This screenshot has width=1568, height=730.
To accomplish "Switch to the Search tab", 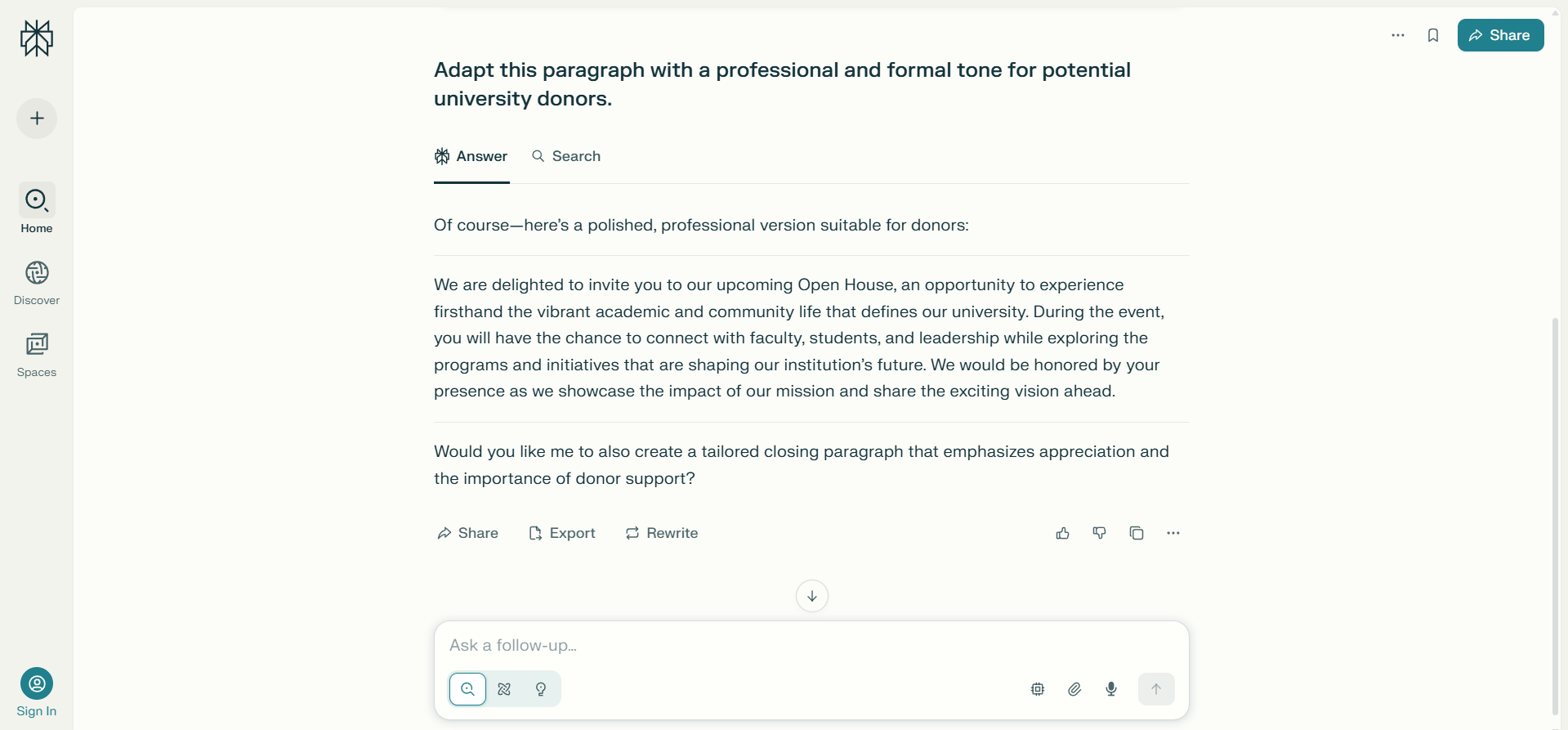I will [x=565, y=156].
